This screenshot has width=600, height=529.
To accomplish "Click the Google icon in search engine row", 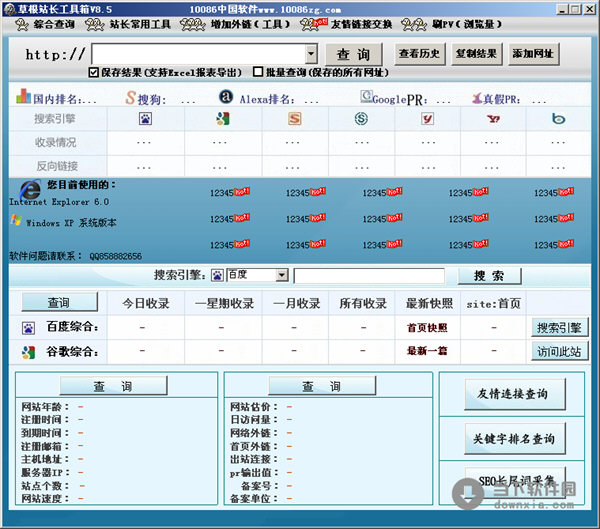I will click(x=222, y=118).
